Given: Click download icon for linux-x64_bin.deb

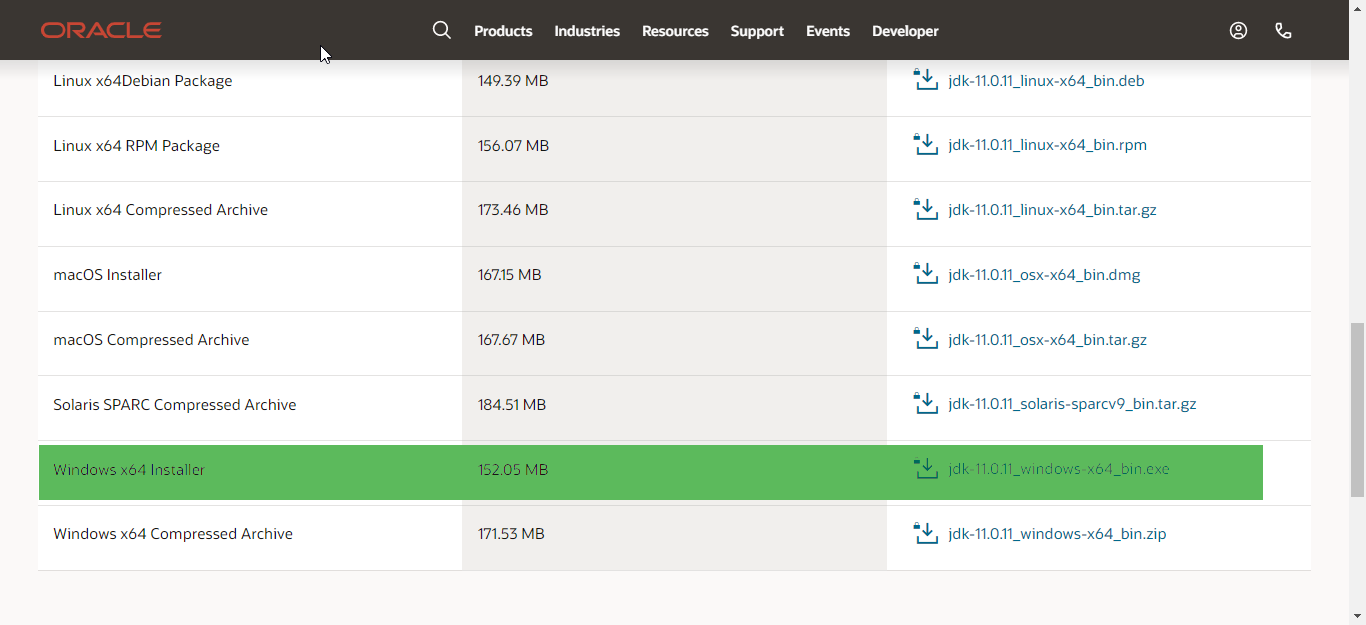Looking at the screenshot, I should point(926,79).
